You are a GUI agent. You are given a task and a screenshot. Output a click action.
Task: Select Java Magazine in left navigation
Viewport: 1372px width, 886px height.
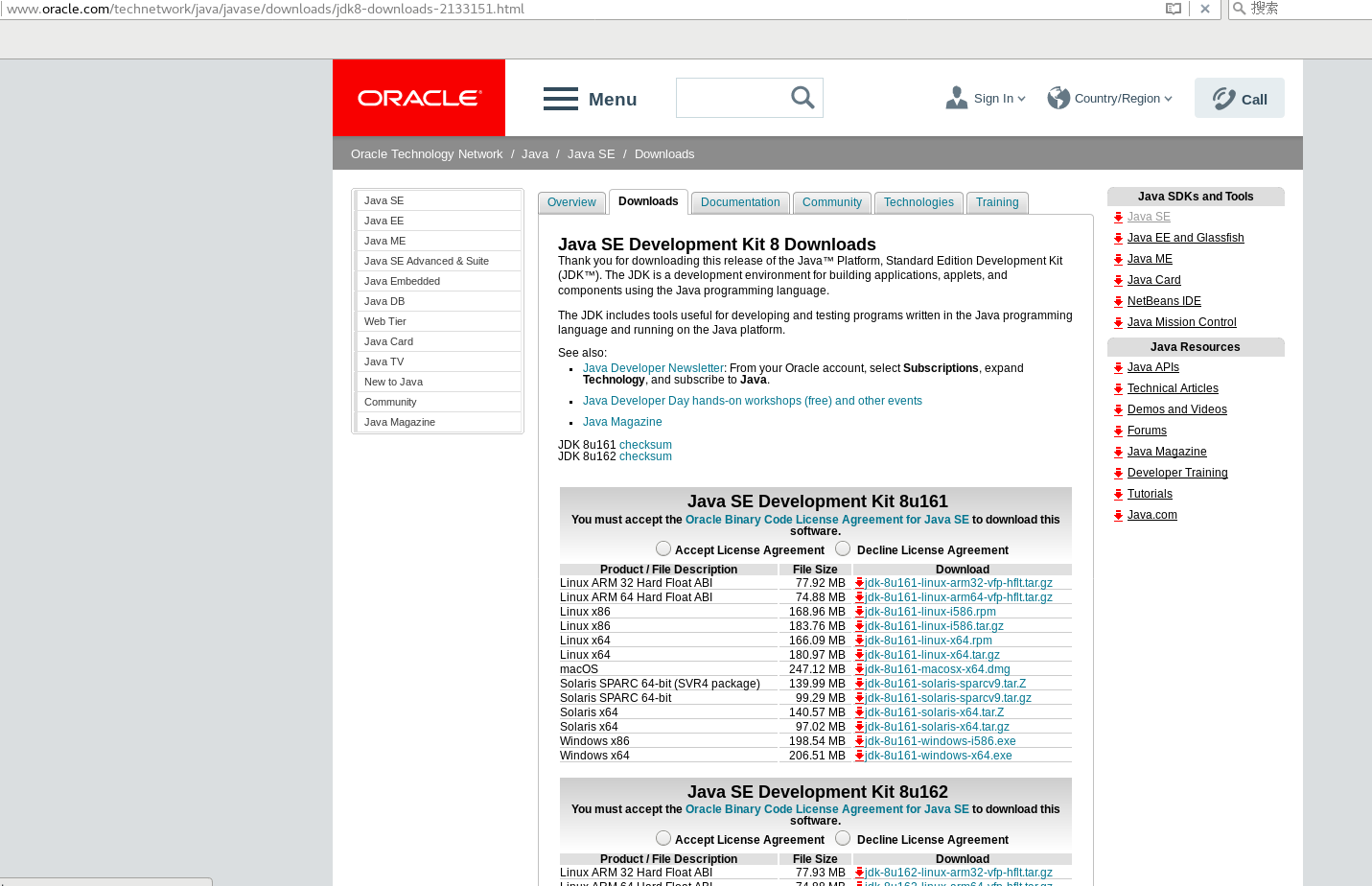[x=438, y=422]
